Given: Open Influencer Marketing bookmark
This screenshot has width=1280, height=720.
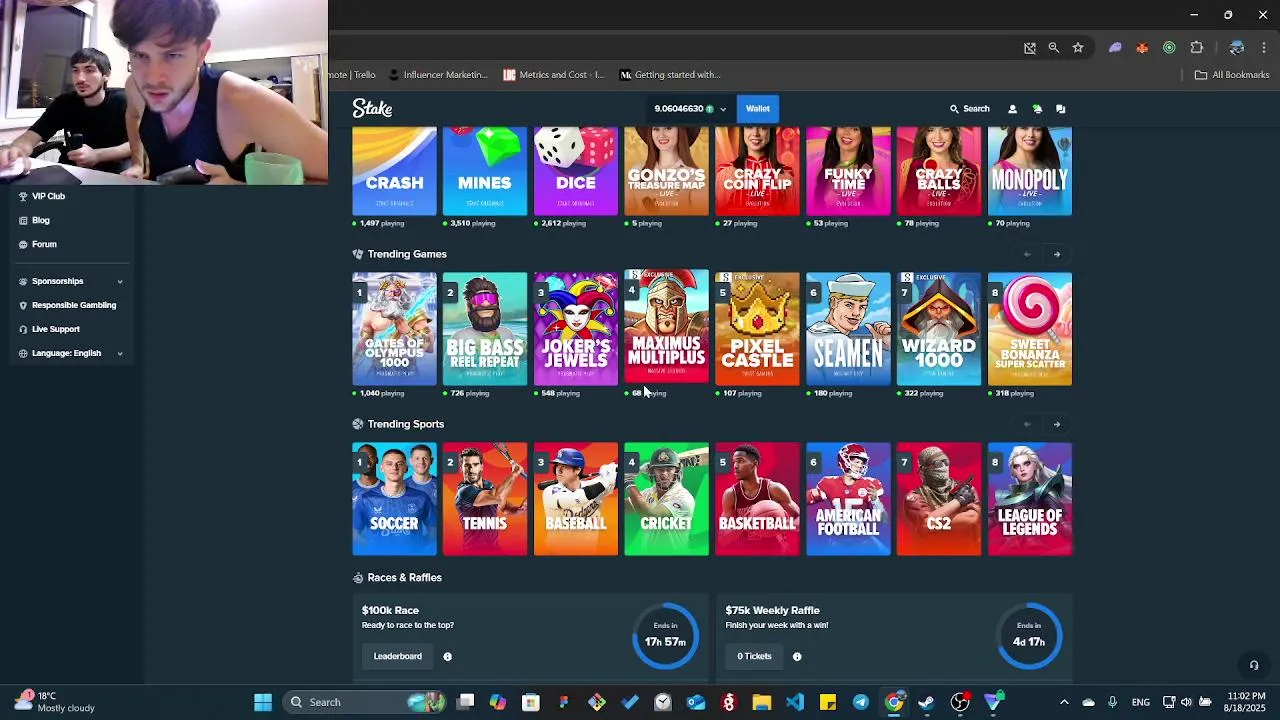Looking at the screenshot, I should (x=438, y=75).
